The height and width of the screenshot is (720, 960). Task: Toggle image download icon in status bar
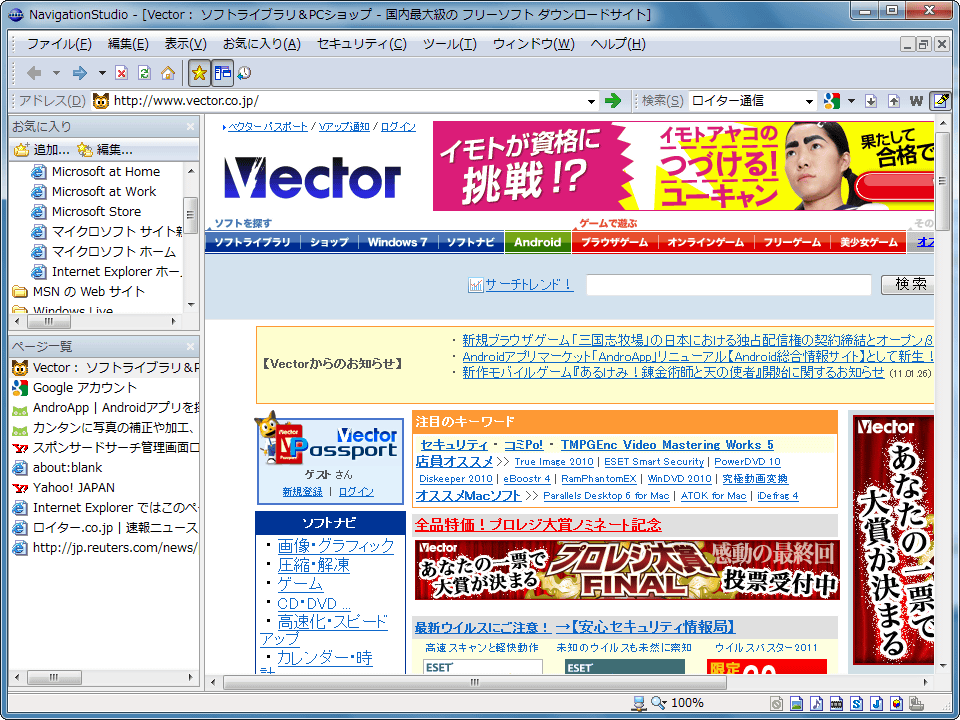(796, 703)
